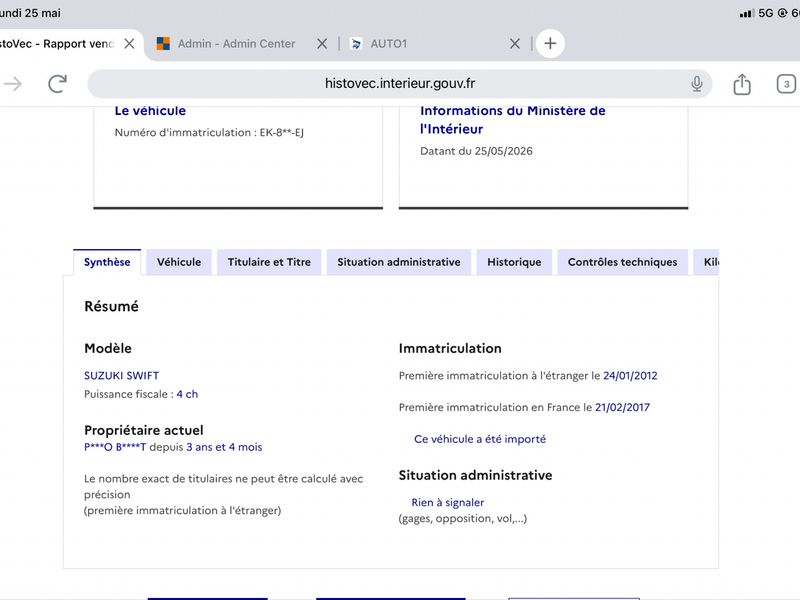800x600 pixels.
Task: Go forward using the arrow icon
Action: click(13, 84)
